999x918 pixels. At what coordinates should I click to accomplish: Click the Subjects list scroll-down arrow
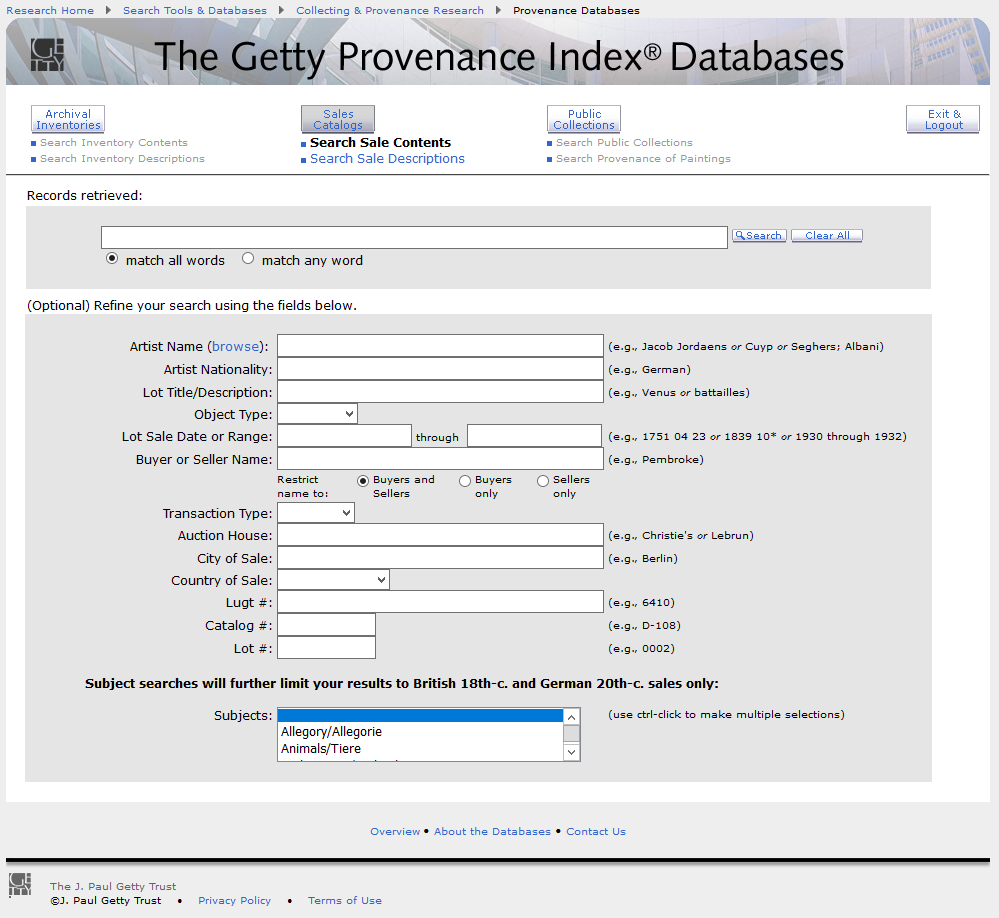(571, 752)
